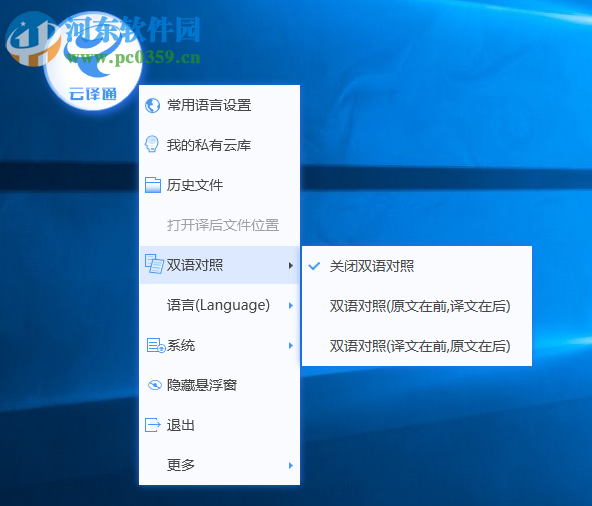The image size is (592, 506).
Task: Expand the 系统 submenu arrow
Action: [290, 346]
